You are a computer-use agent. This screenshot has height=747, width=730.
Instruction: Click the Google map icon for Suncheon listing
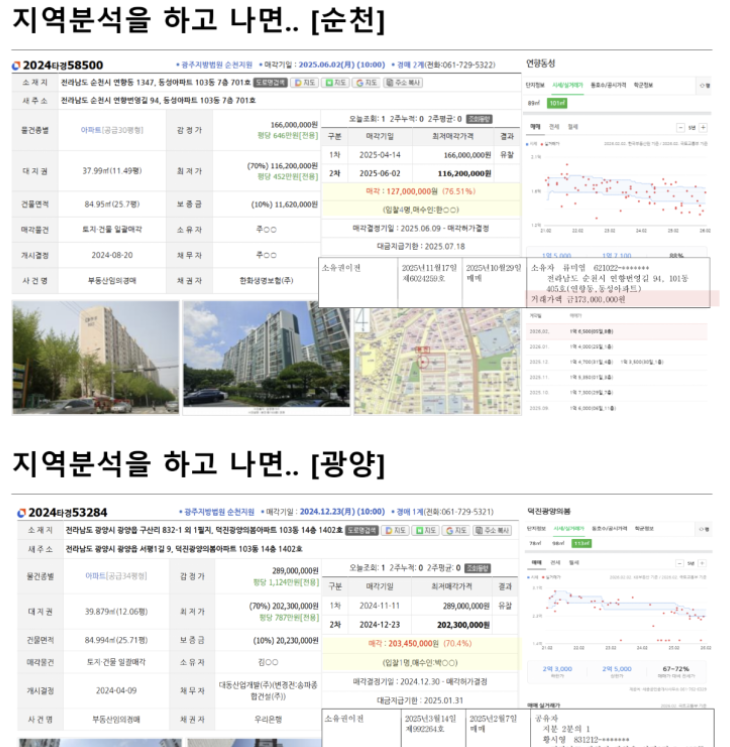point(367,83)
